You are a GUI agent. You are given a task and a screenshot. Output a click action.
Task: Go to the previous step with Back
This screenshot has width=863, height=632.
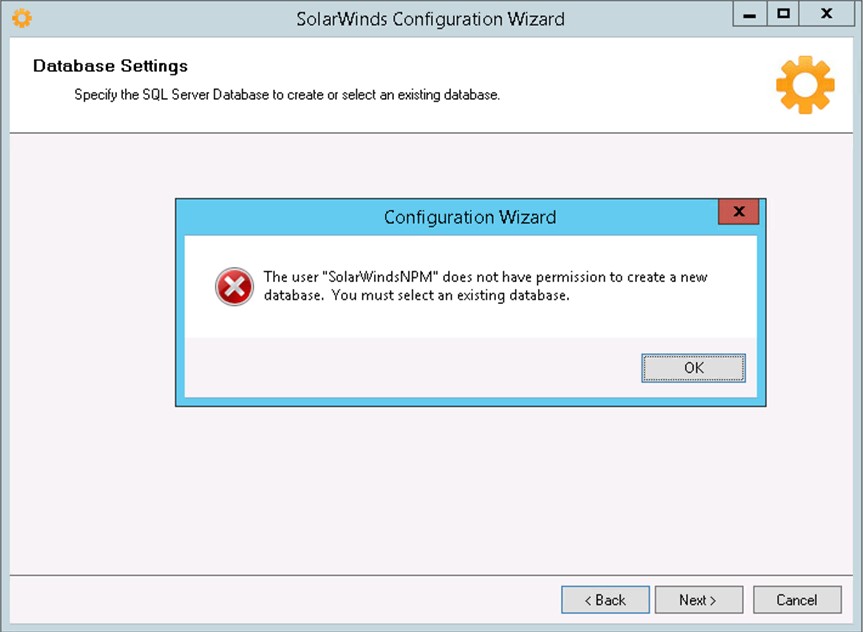[x=605, y=600]
